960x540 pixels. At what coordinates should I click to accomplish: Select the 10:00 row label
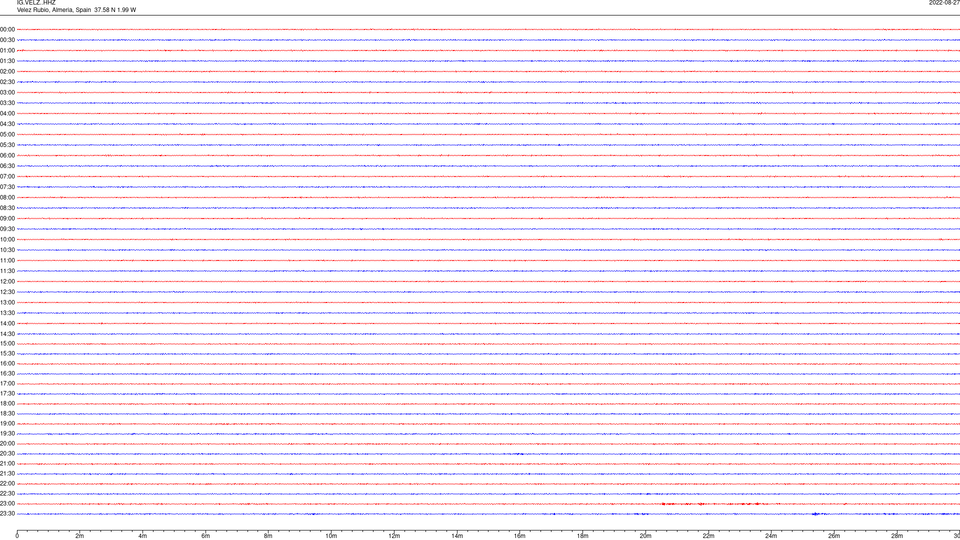7,239
